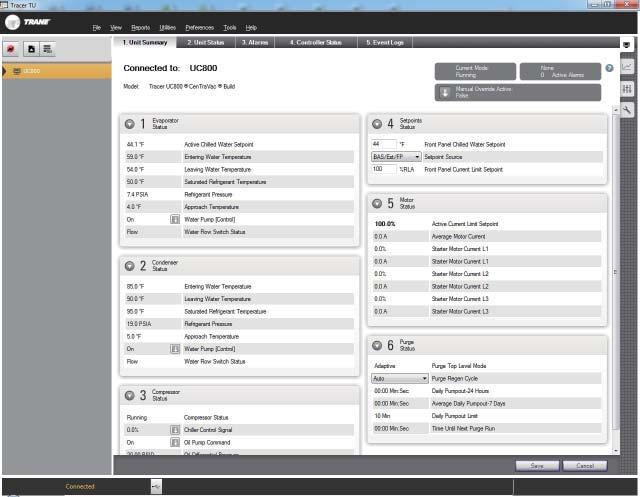Click the Active Current Limit Setpoint 100.0% value
This screenshot has height=497, width=640.
tap(385, 224)
